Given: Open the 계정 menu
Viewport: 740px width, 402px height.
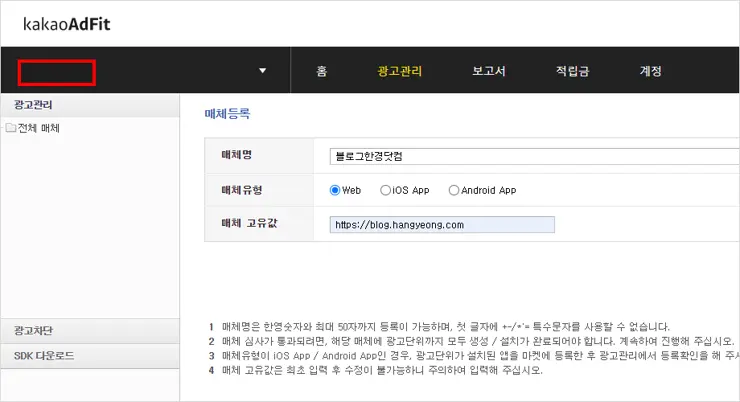Looking at the screenshot, I should point(651,71).
